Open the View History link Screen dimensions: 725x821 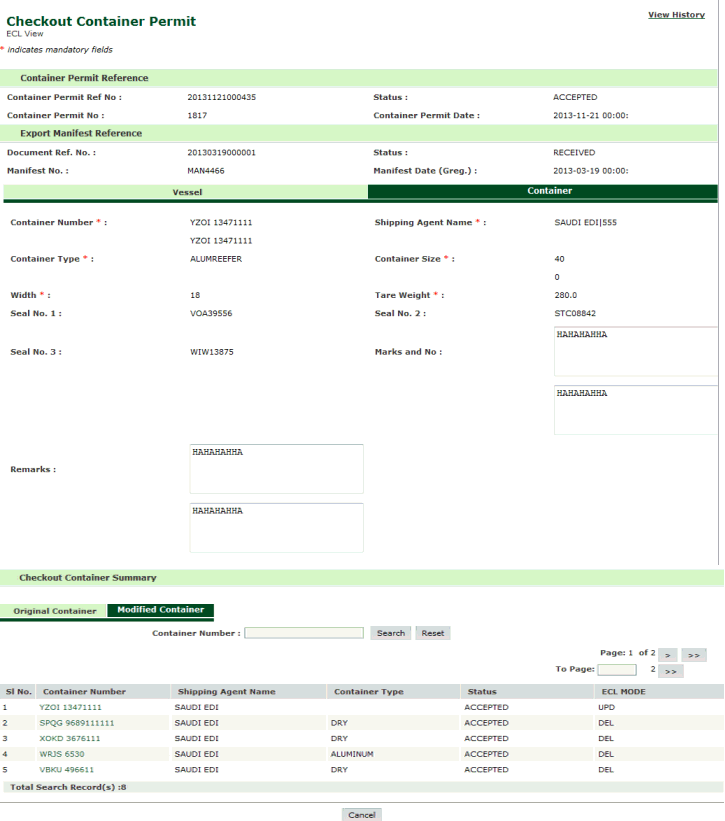676,14
